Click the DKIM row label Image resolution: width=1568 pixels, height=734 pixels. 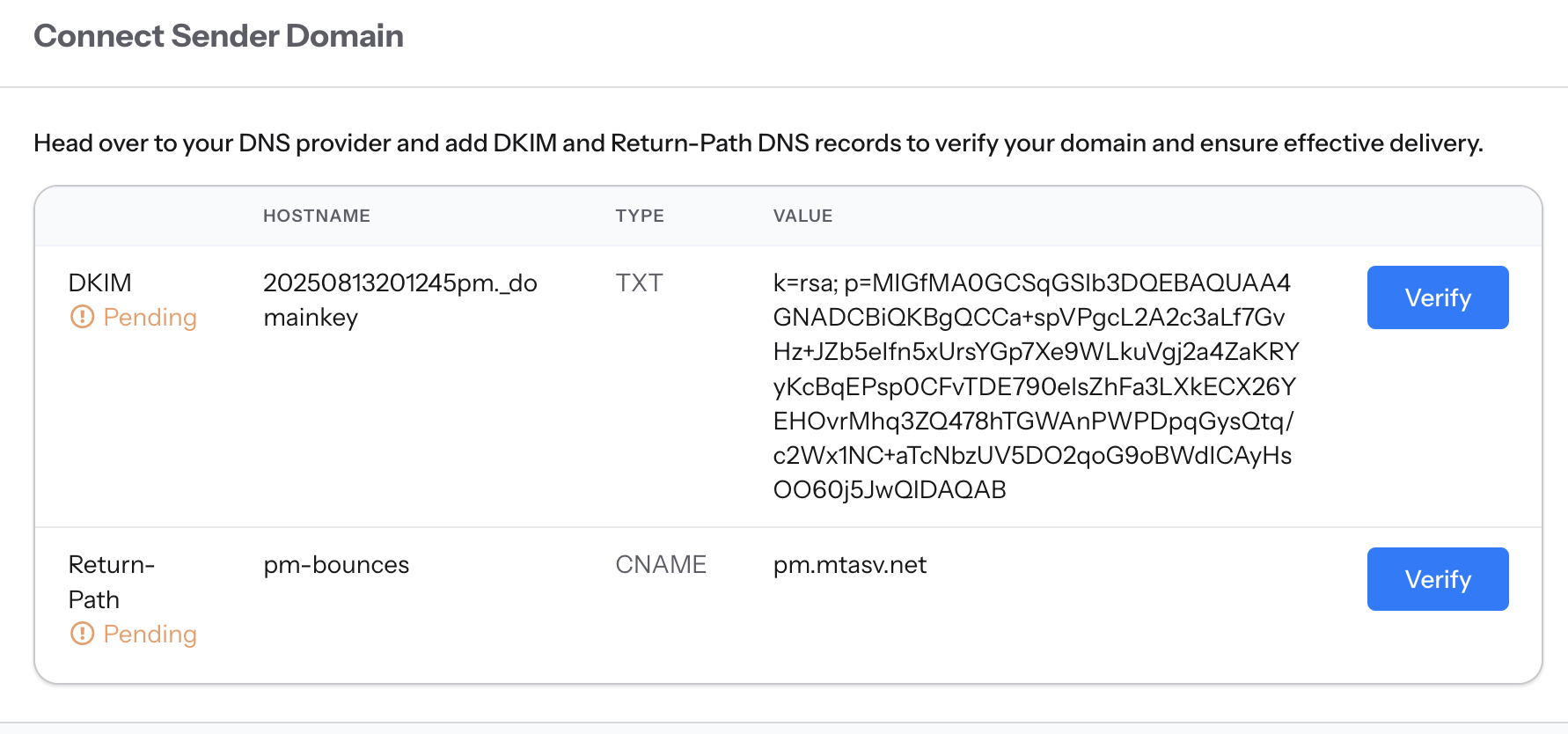pos(100,283)
